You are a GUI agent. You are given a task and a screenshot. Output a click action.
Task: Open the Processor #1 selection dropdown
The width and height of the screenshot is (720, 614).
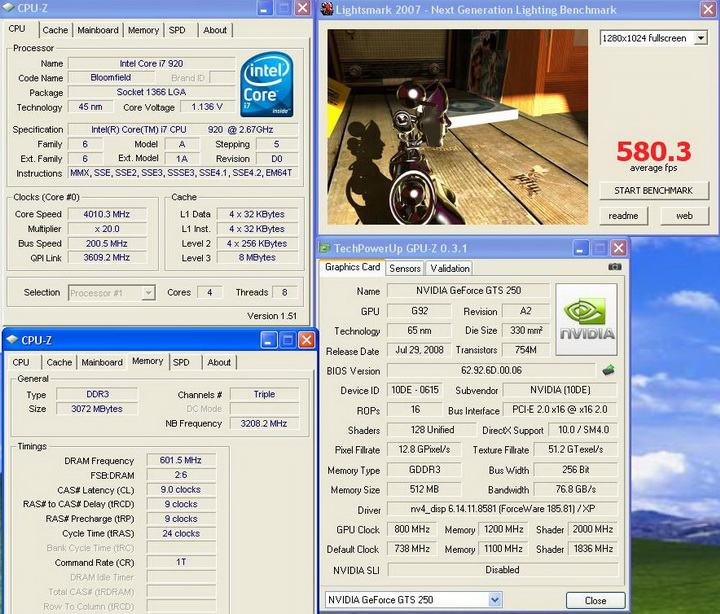click(x=148, y=293)
